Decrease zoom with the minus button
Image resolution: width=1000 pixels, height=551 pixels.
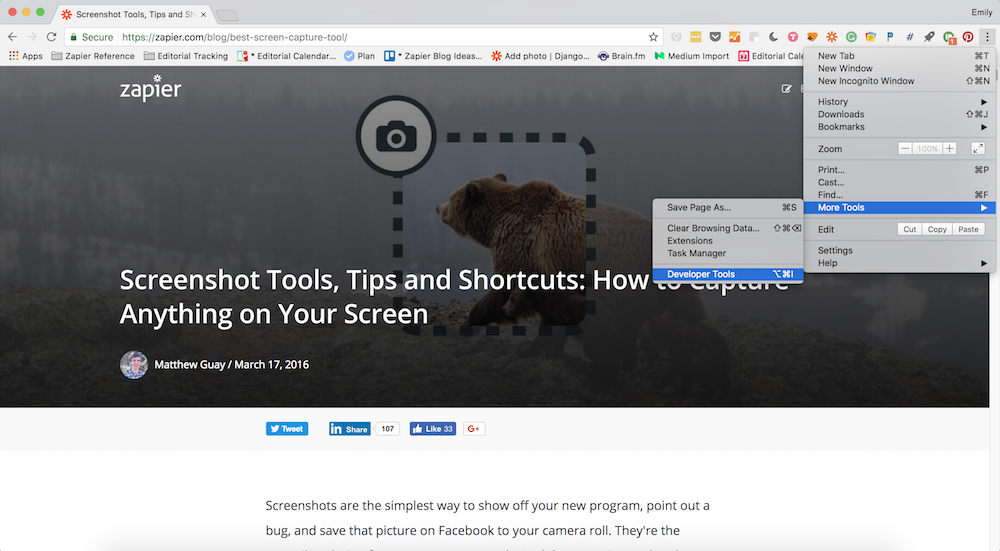[904, 149]
